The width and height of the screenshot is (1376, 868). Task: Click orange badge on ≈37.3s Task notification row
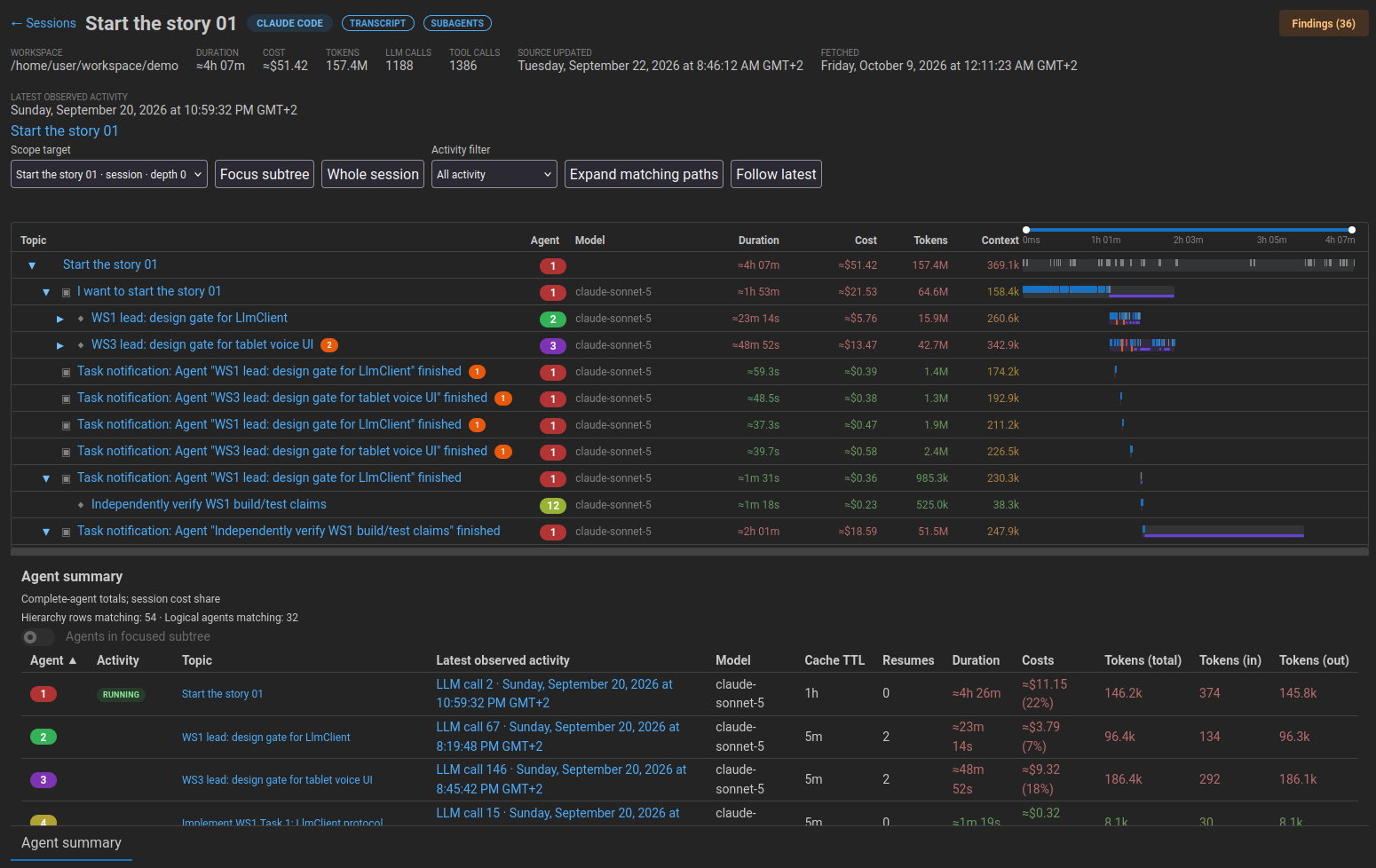(x=477, y=425)
